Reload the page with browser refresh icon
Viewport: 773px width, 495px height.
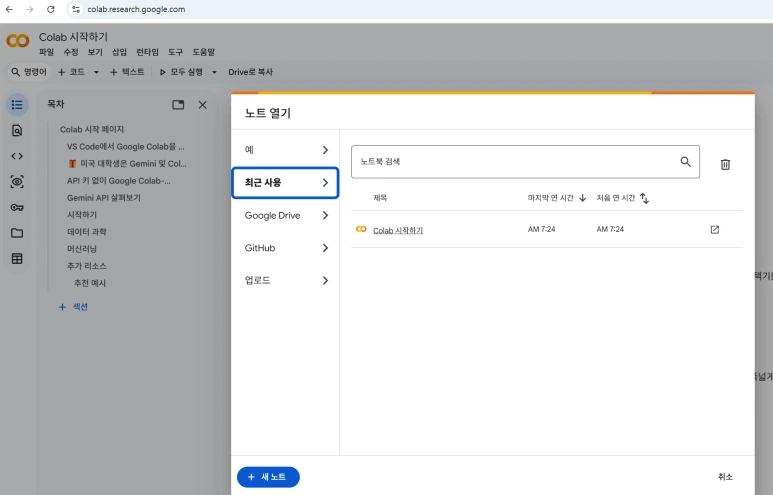(51, 9)
